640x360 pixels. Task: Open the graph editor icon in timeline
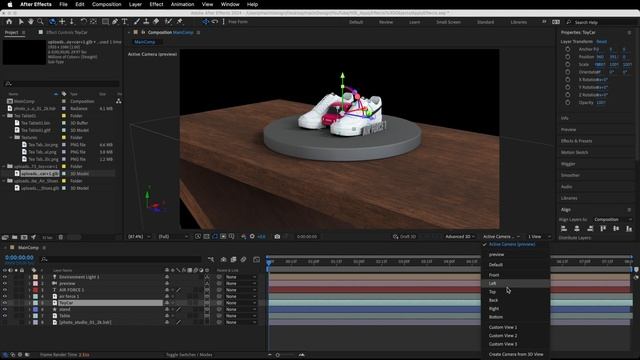[256, 259]
